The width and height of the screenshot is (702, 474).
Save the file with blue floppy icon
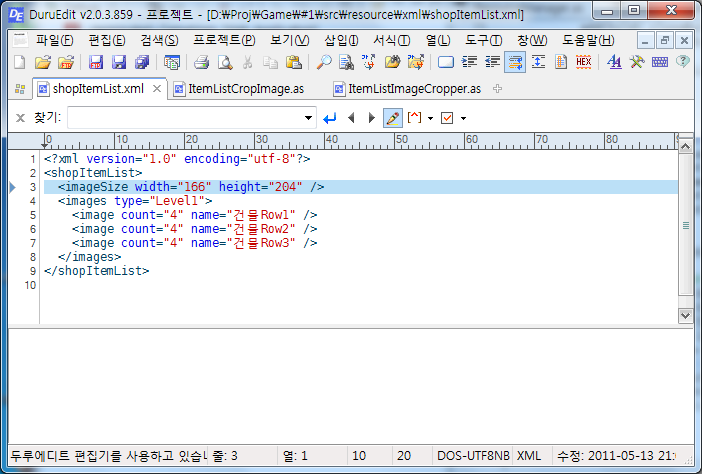pos(119,62)
